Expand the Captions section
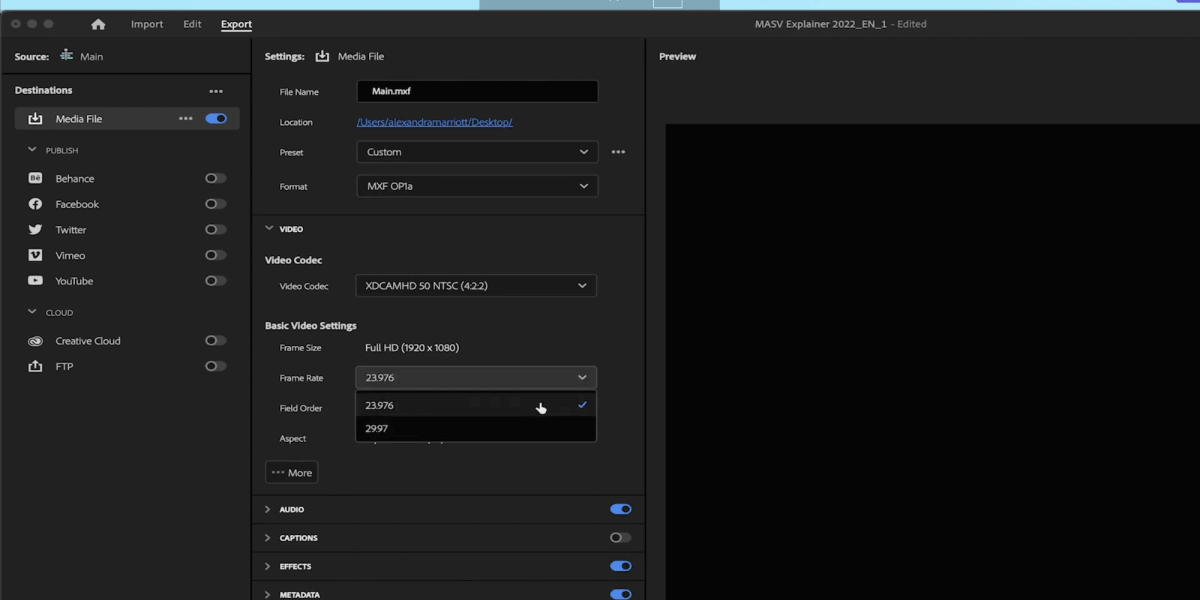The image size is (1200, 600). (268, 538)
